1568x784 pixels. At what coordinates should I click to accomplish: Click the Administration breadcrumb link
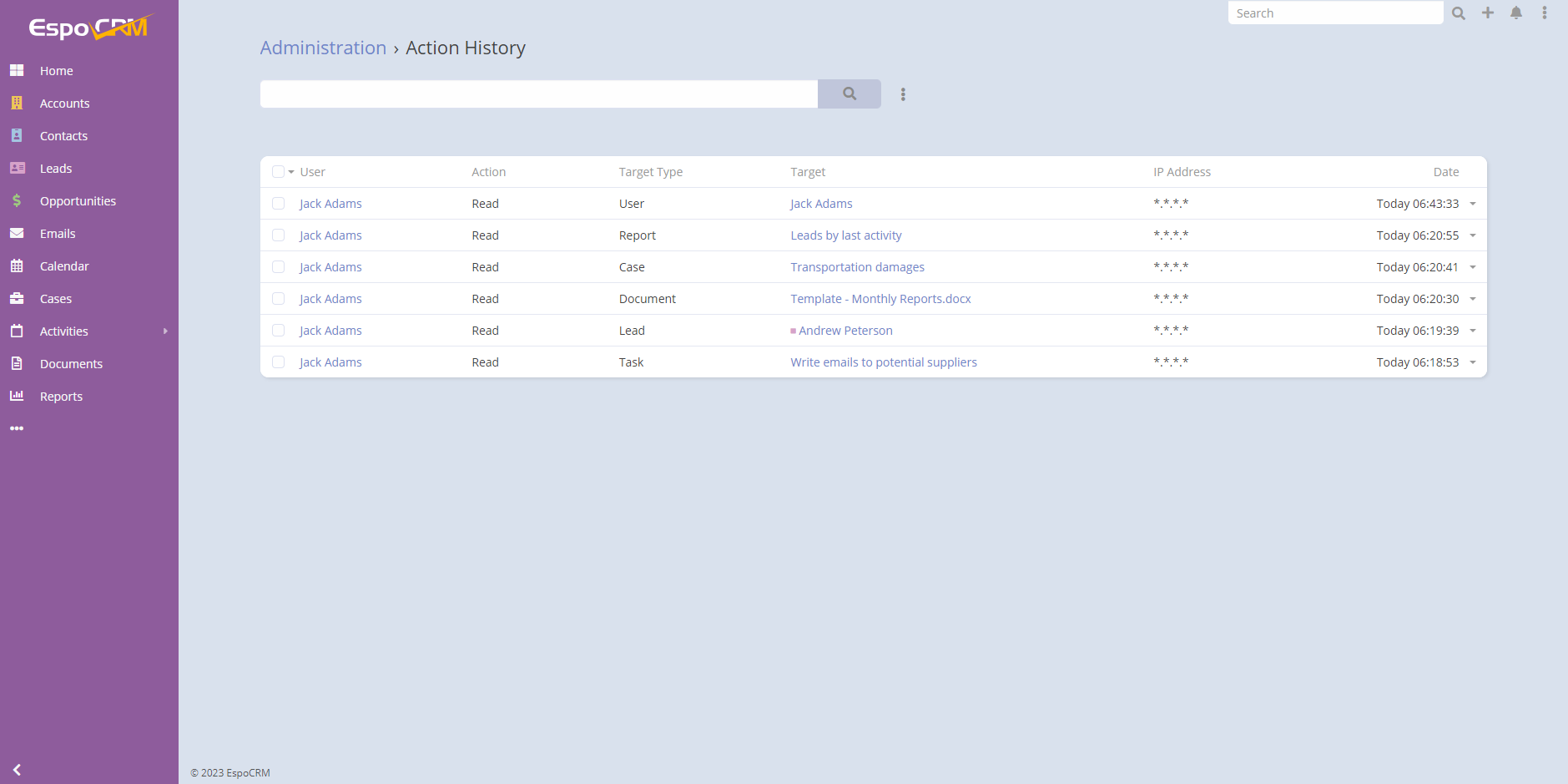323,48
